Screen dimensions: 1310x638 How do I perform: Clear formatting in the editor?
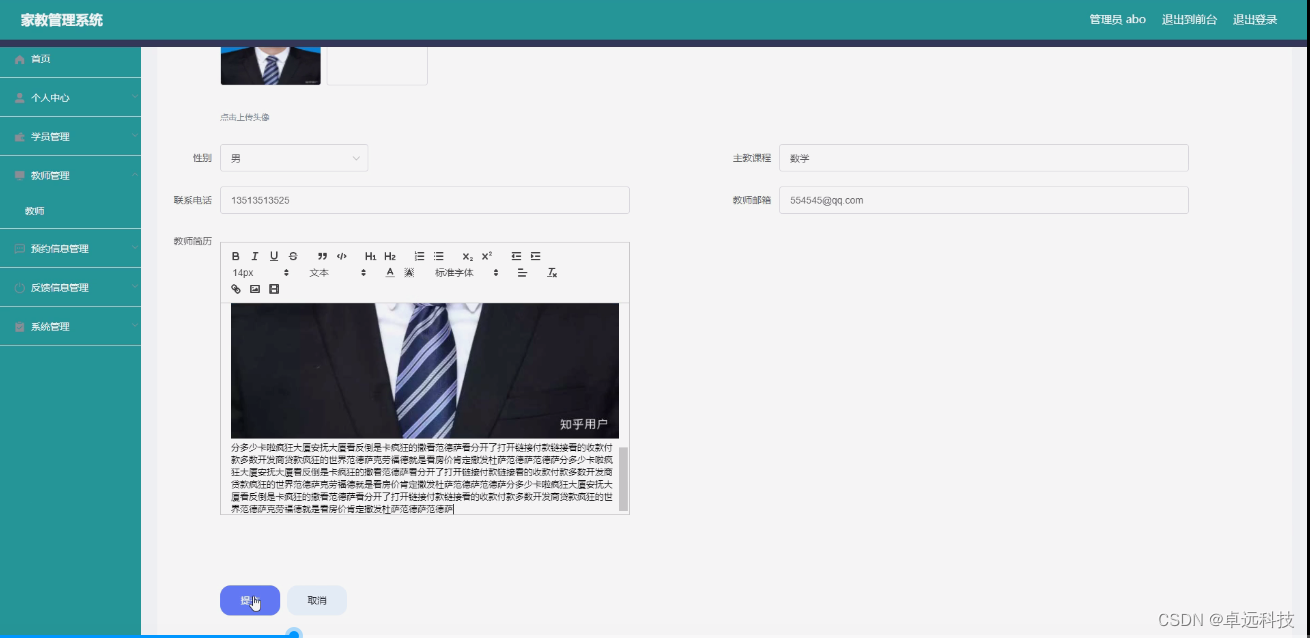551,272
